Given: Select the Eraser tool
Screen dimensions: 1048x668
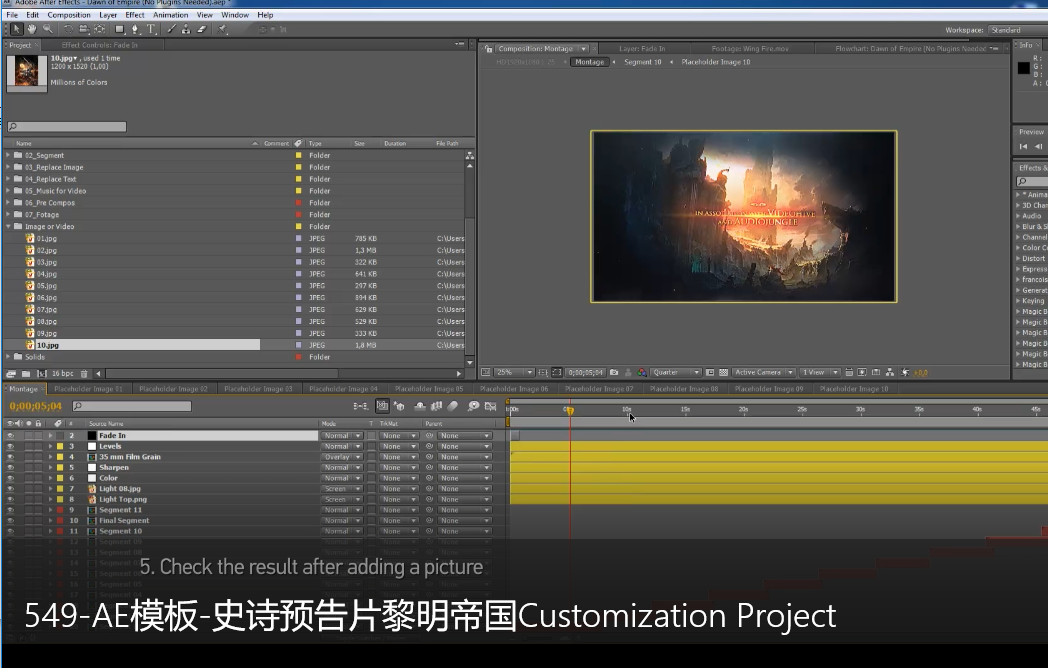Looking at the screenshot, I should pyautogui.click(x=202, y=29).
